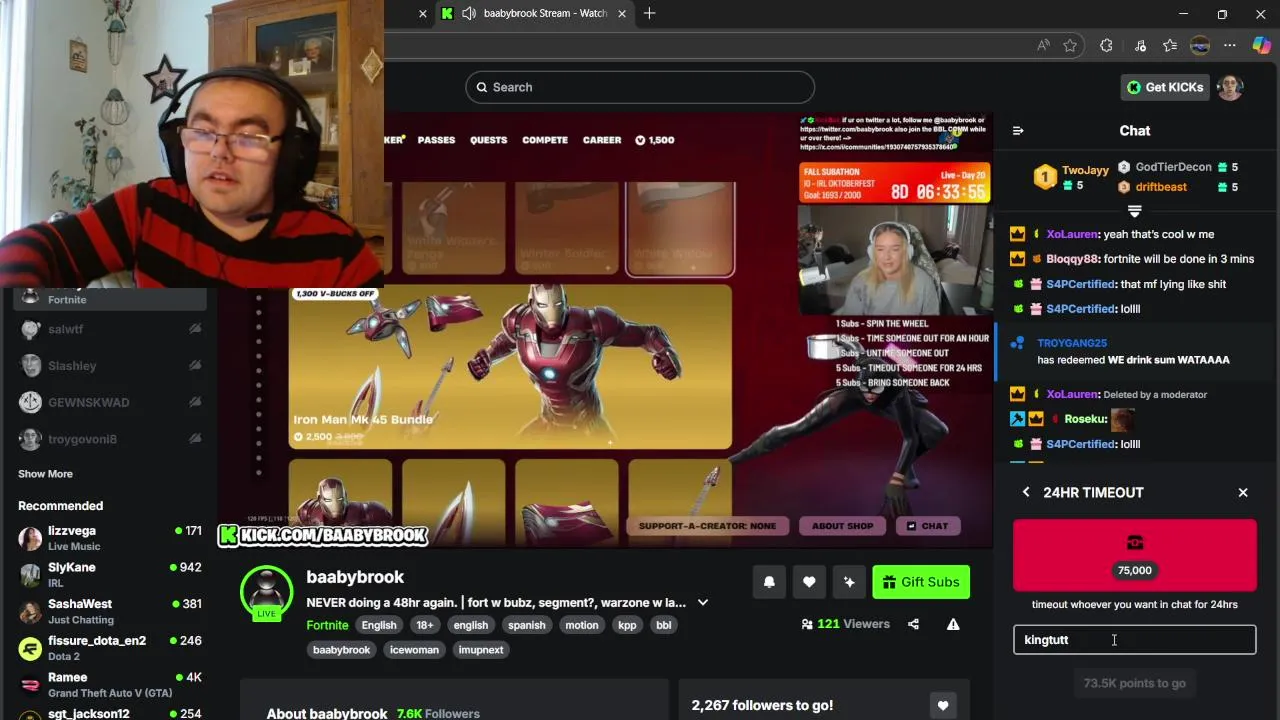
Task: Click the Get KICKs button
Action: (1165, 87)
